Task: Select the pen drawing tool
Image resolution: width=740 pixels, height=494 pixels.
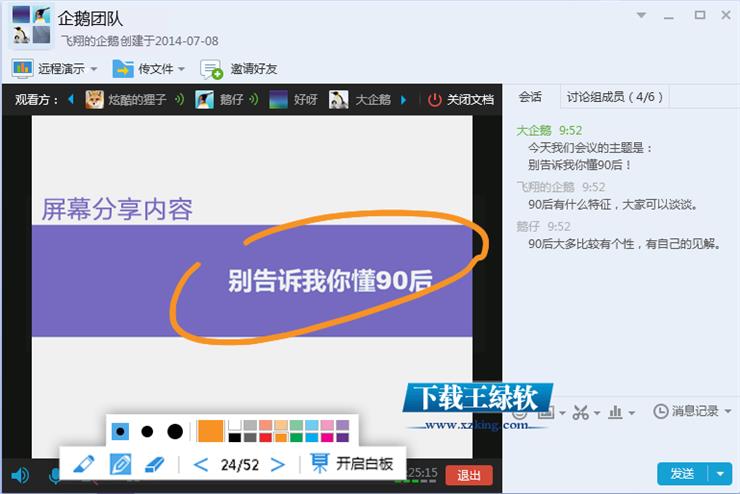Action: (x=120, y=464)
